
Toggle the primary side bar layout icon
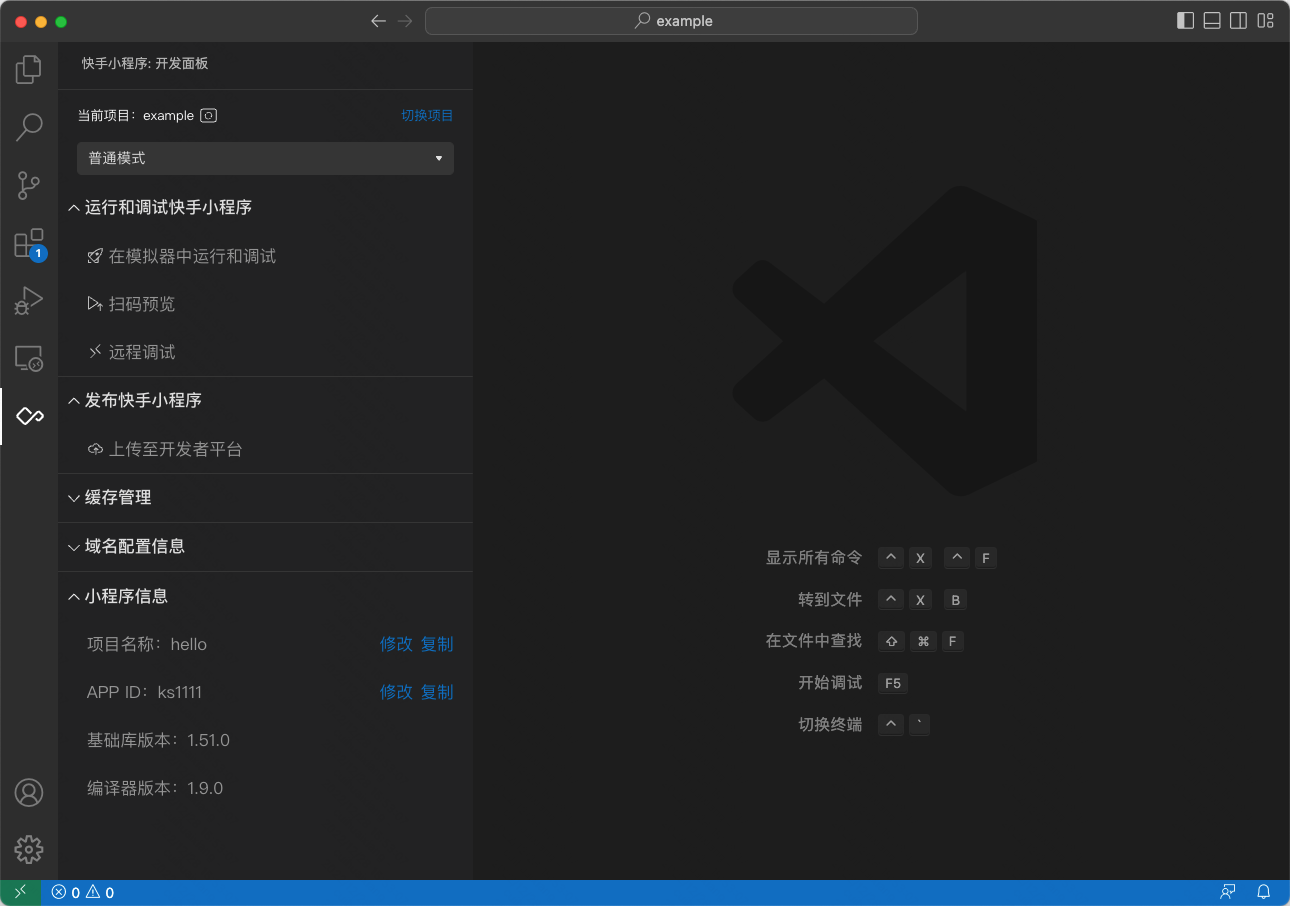point(1186,21)
